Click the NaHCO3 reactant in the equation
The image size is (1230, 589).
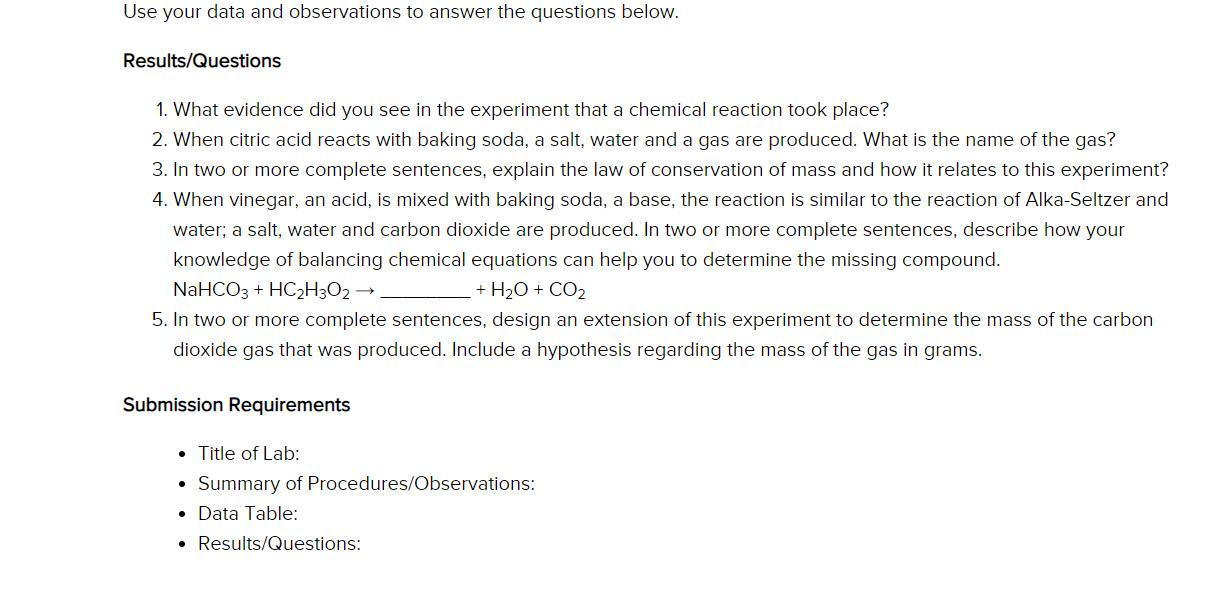click(x=210, y=291)
